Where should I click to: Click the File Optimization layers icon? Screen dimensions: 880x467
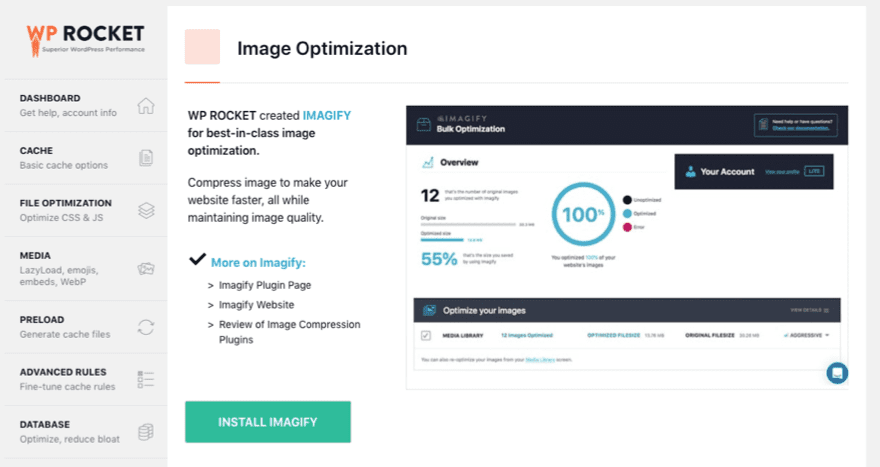pyautogui.click(x=146, y=210)
